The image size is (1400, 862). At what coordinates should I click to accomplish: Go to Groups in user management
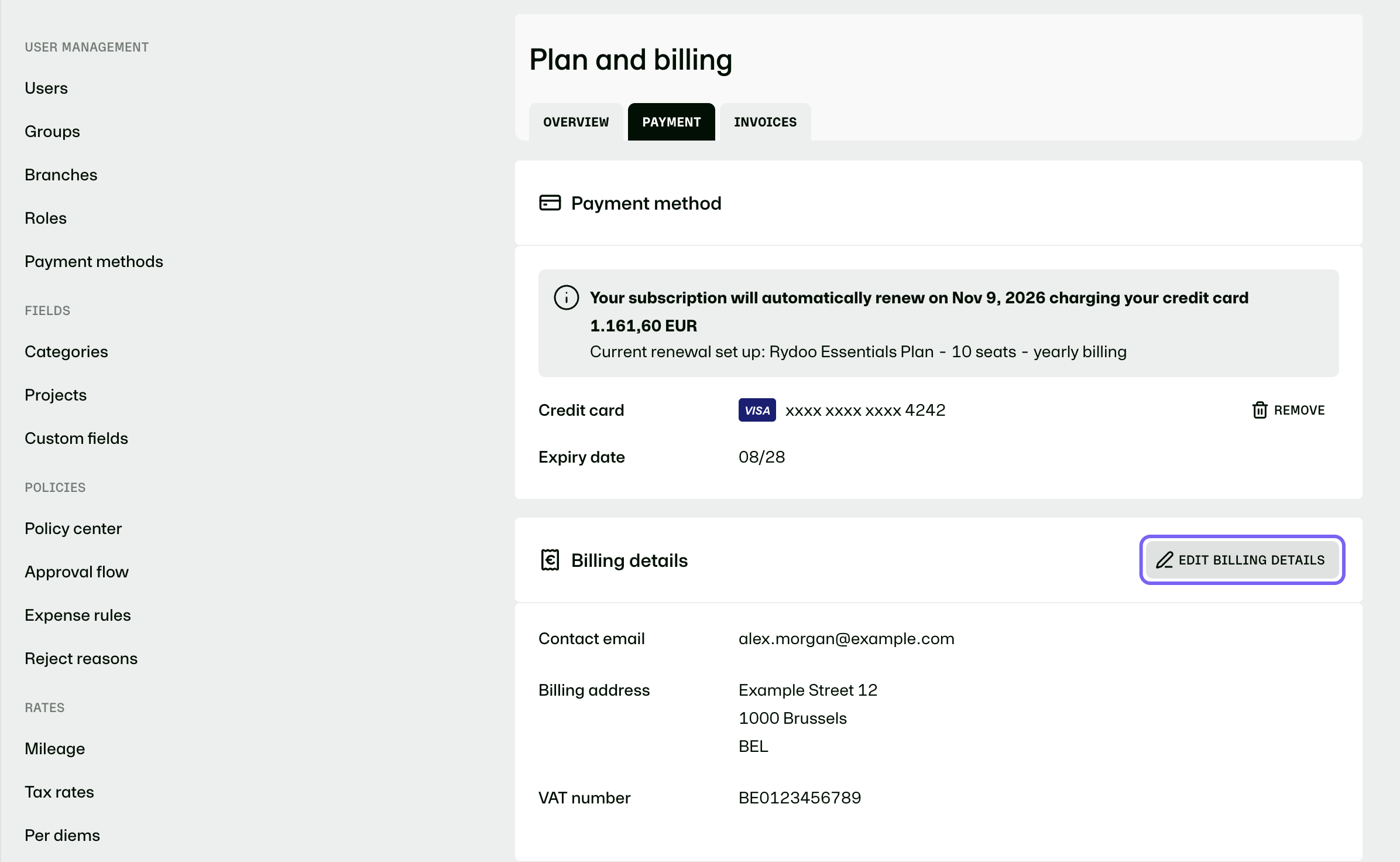pyautogui.click(x=52, y=131)
